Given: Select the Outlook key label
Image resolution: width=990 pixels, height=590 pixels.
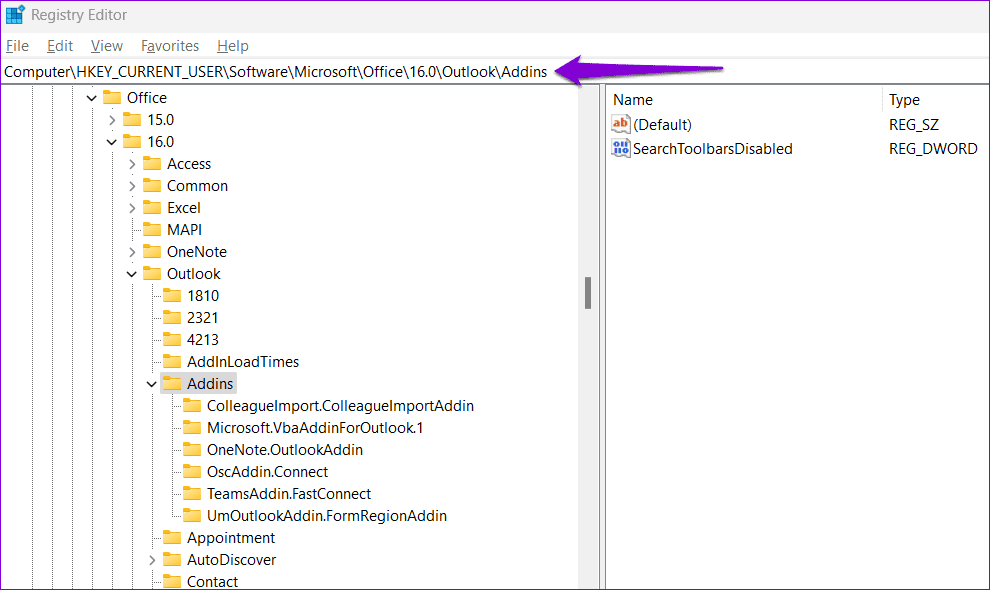Looking at the screenshot, I should pyautogui.click(x=193, y=274).
